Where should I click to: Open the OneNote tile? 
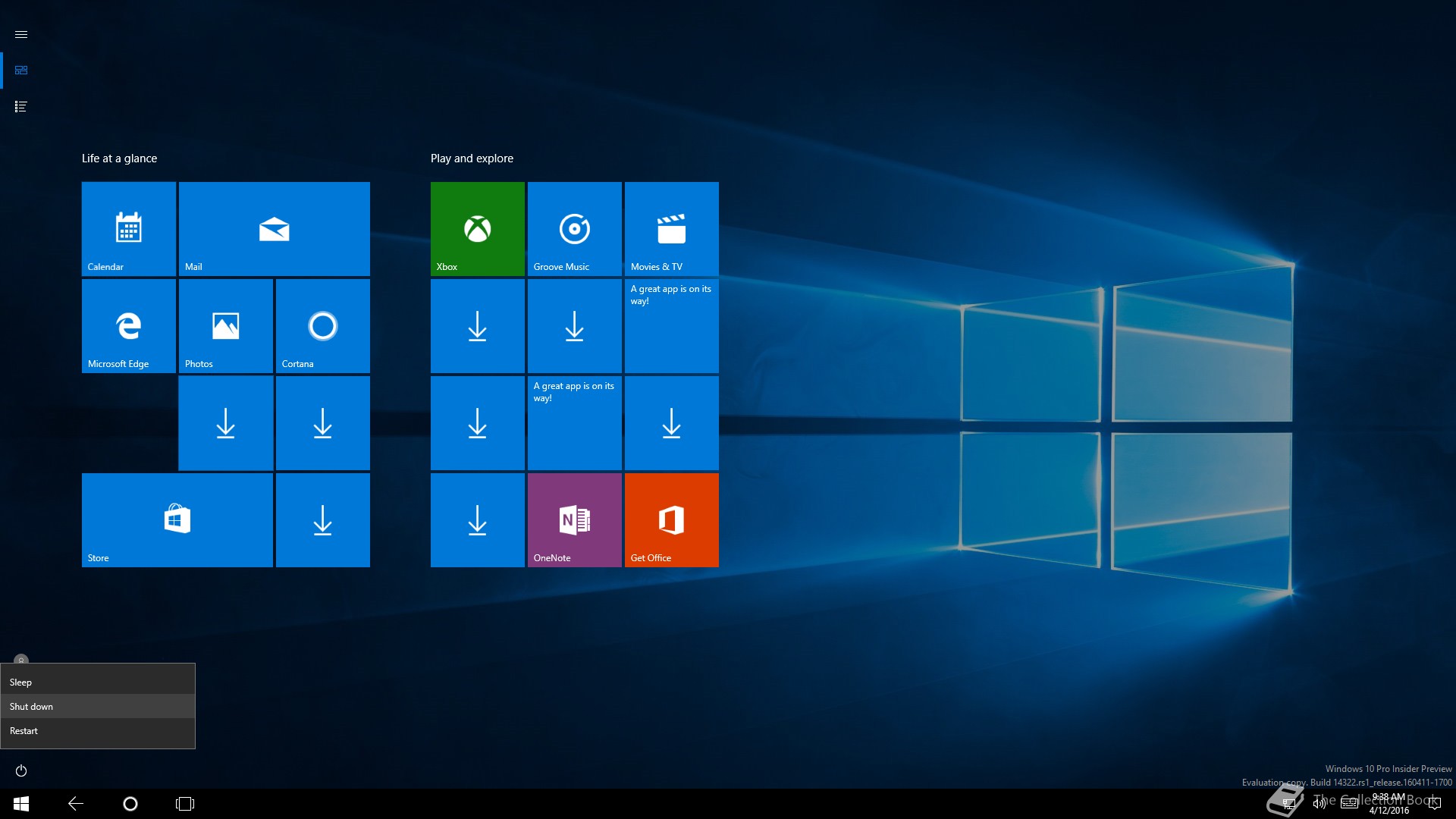(x=575, y=520)
